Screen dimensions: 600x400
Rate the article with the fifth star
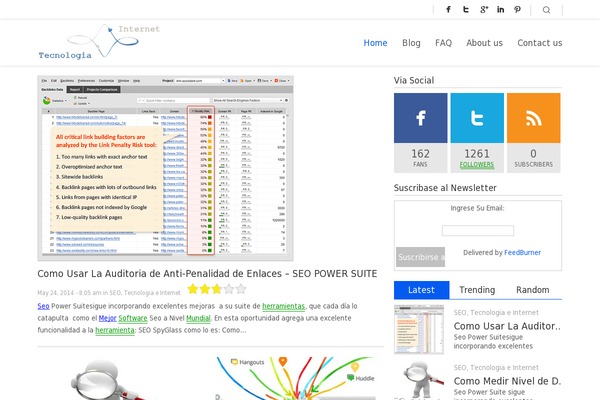point(241,289)
